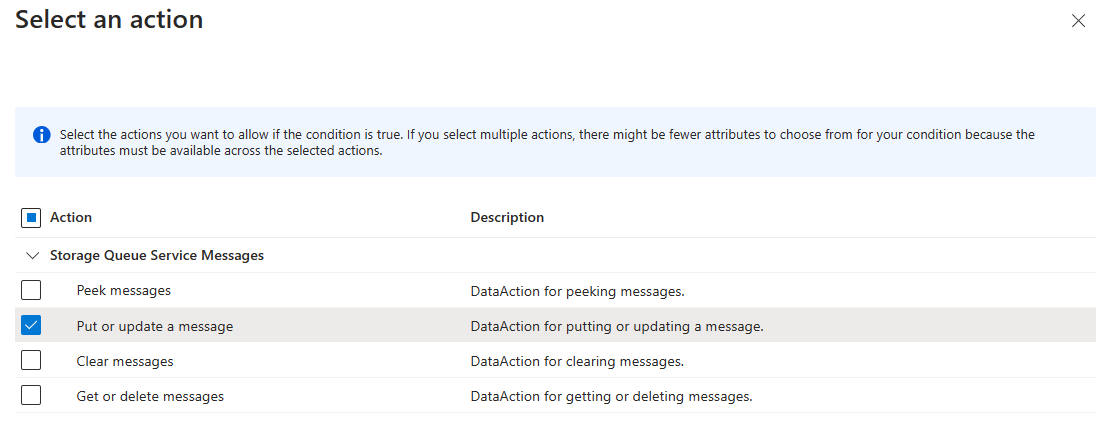The image size is (1109, 429).
Task: Click the description for getting or deleting messages
Action: pos(611,397)
